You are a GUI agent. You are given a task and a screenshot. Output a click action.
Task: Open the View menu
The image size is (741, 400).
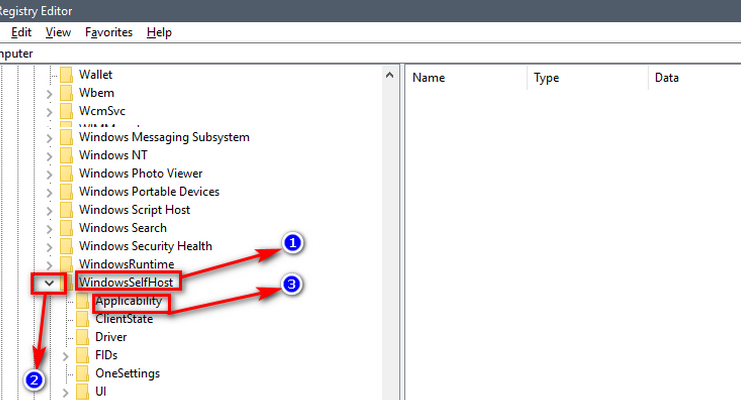pos(58,32)
